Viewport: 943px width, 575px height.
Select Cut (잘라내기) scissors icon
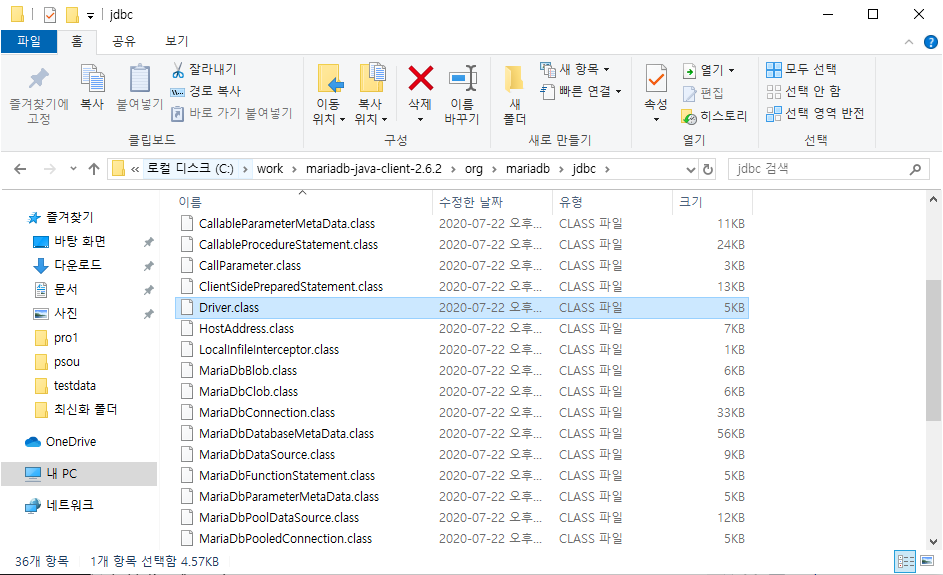pos(178,70)
